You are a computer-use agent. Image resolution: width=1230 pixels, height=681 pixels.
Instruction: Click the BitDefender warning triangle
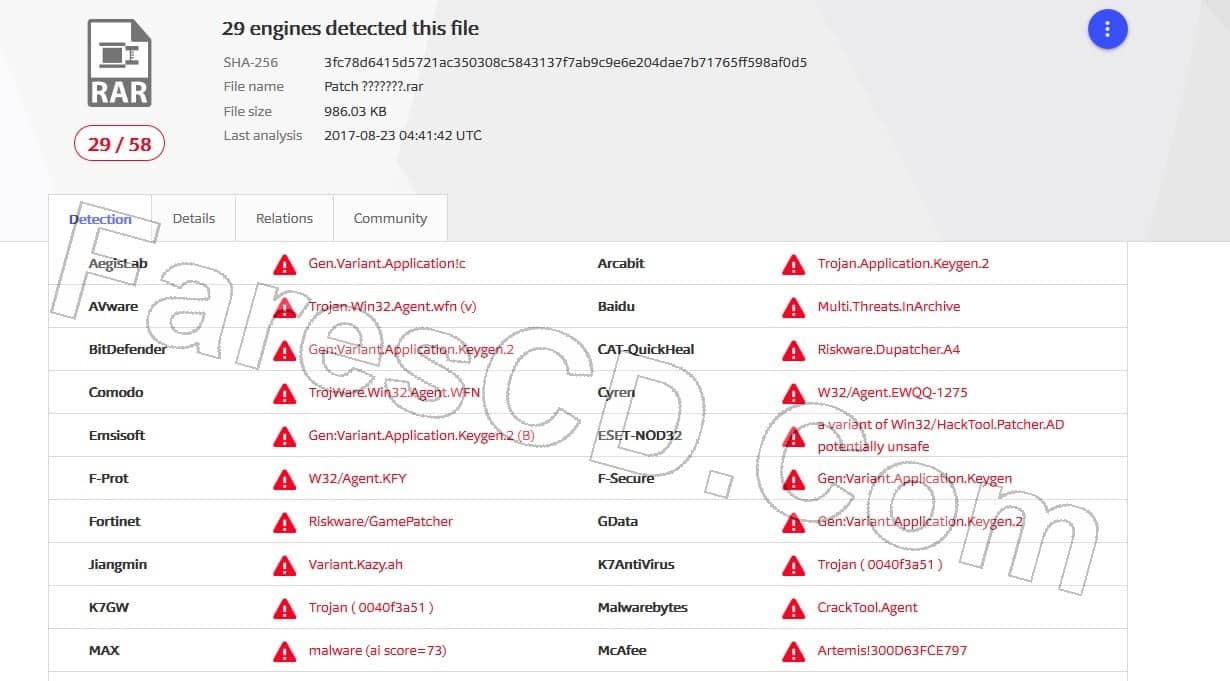pyautogui.click(x=285, y=350)
